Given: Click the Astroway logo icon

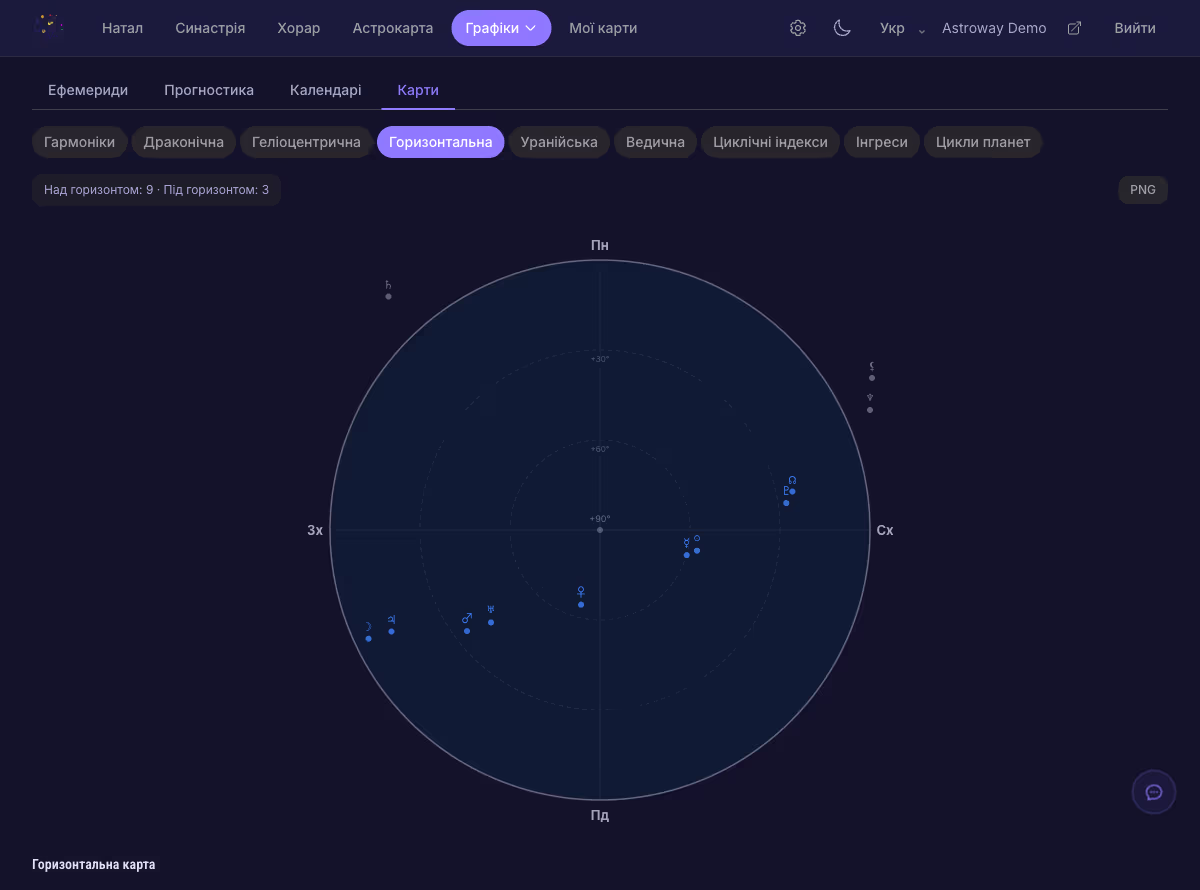Looking at the screenshot, I should (x=48, y=26).
